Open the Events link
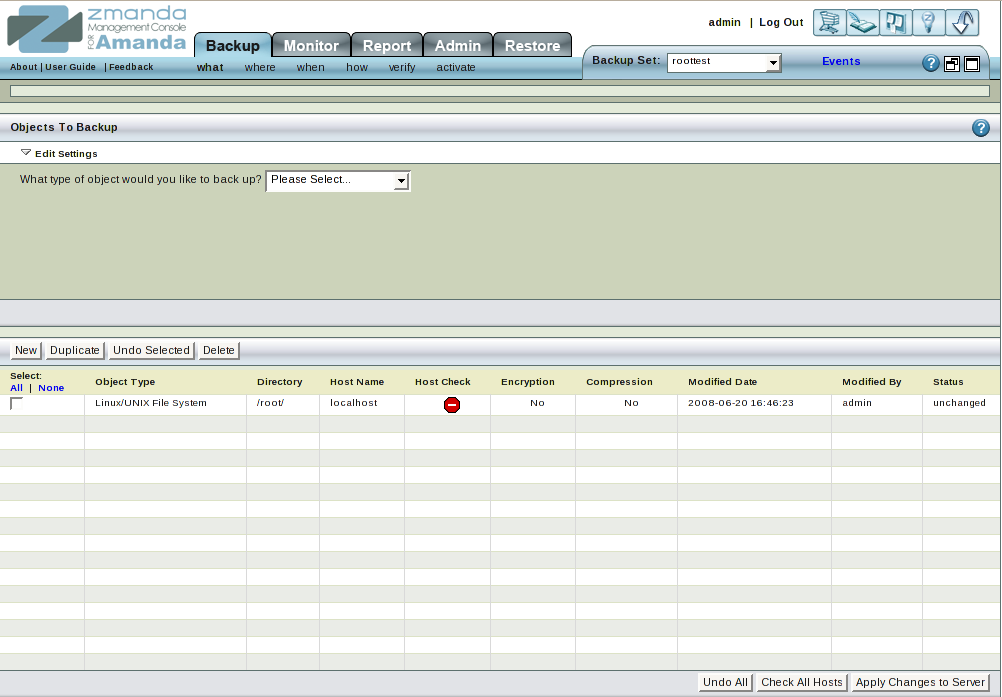 841,61
